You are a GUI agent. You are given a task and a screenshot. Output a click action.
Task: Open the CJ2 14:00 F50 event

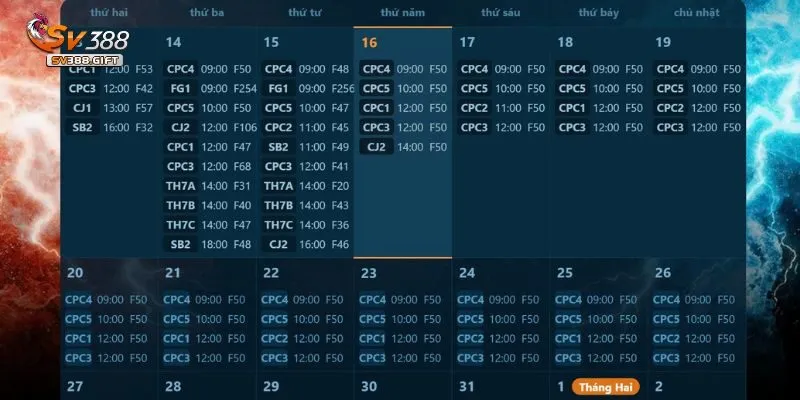404,147
